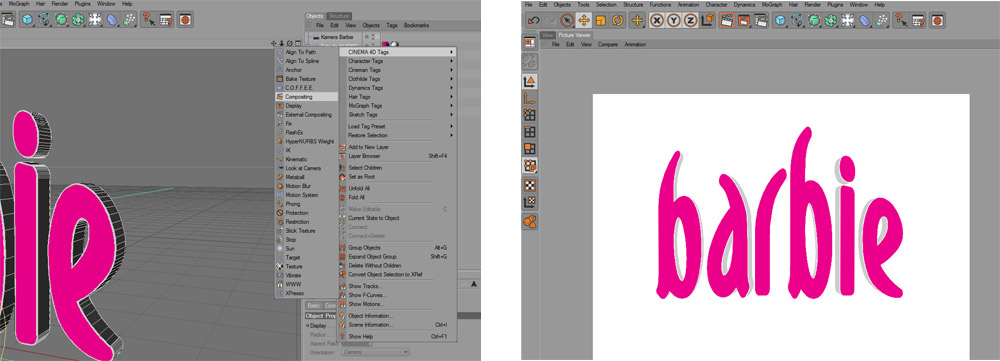The width and height of the screenshot is (1000, 361).
Task: Open the Tags menu in Objects panel
Action: coord(392,25)
